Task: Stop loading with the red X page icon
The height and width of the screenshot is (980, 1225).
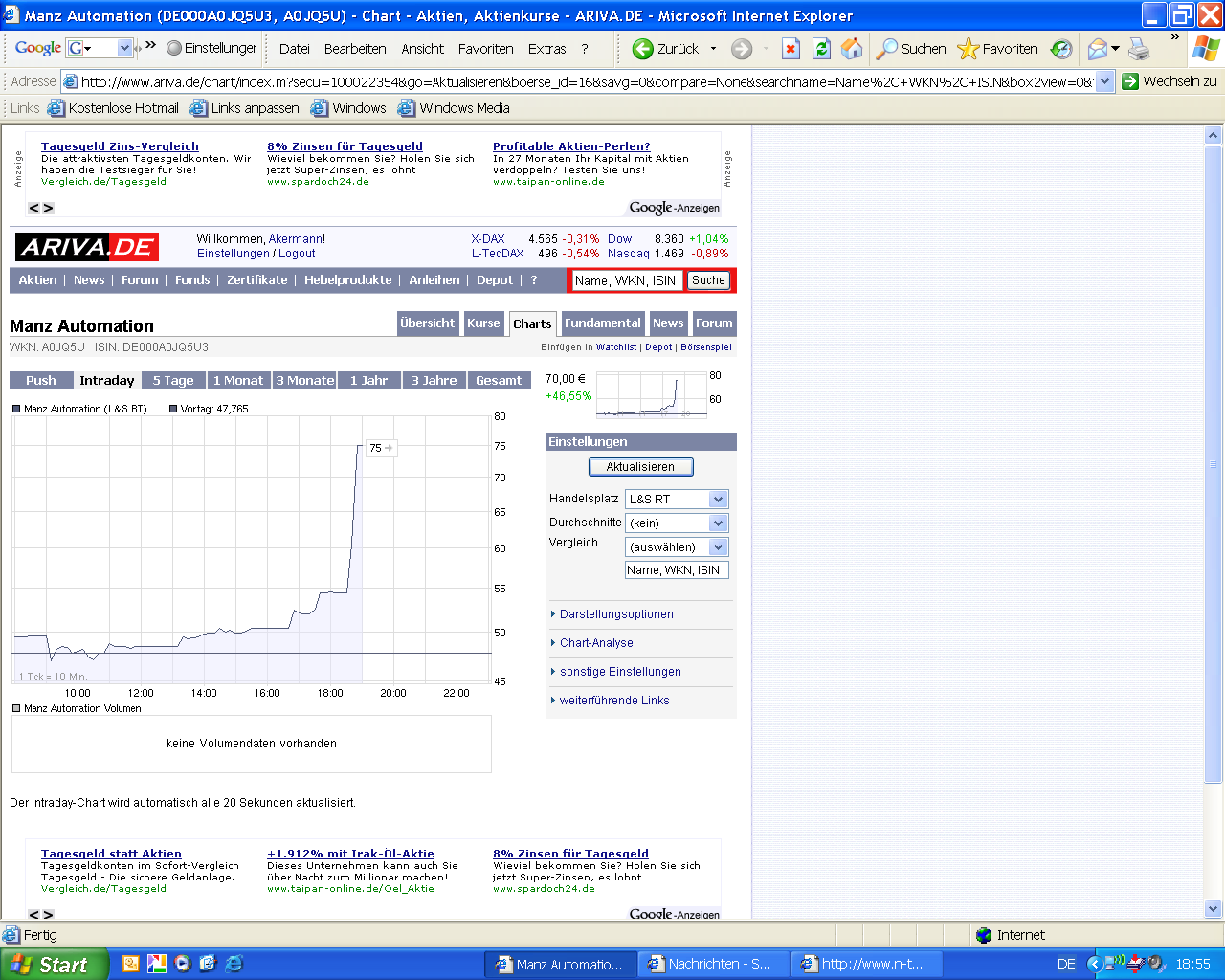Action: click(791, 49)
